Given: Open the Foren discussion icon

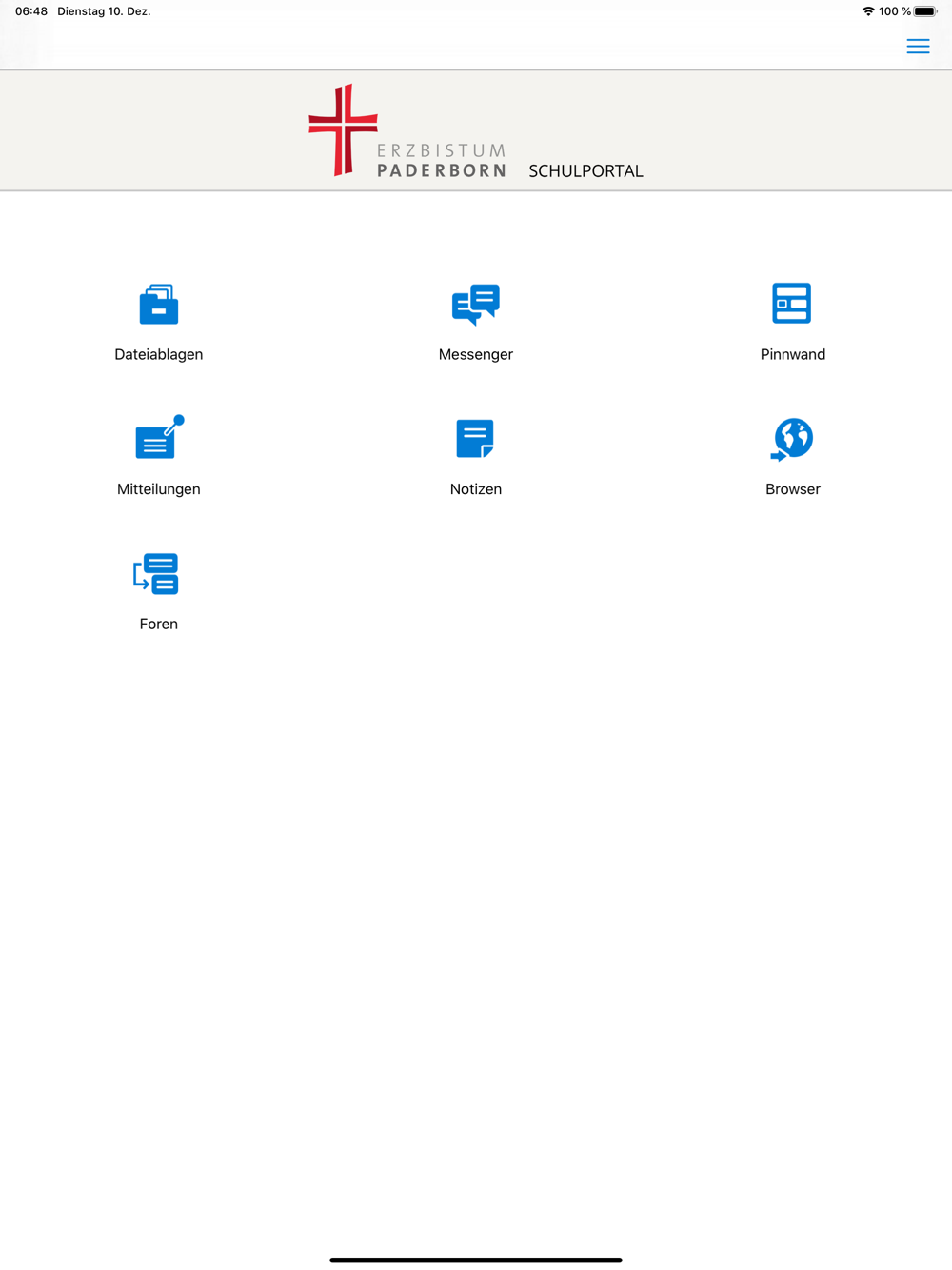Looking at the screenshot, I should pyautogui.click(x=157, y=574).
